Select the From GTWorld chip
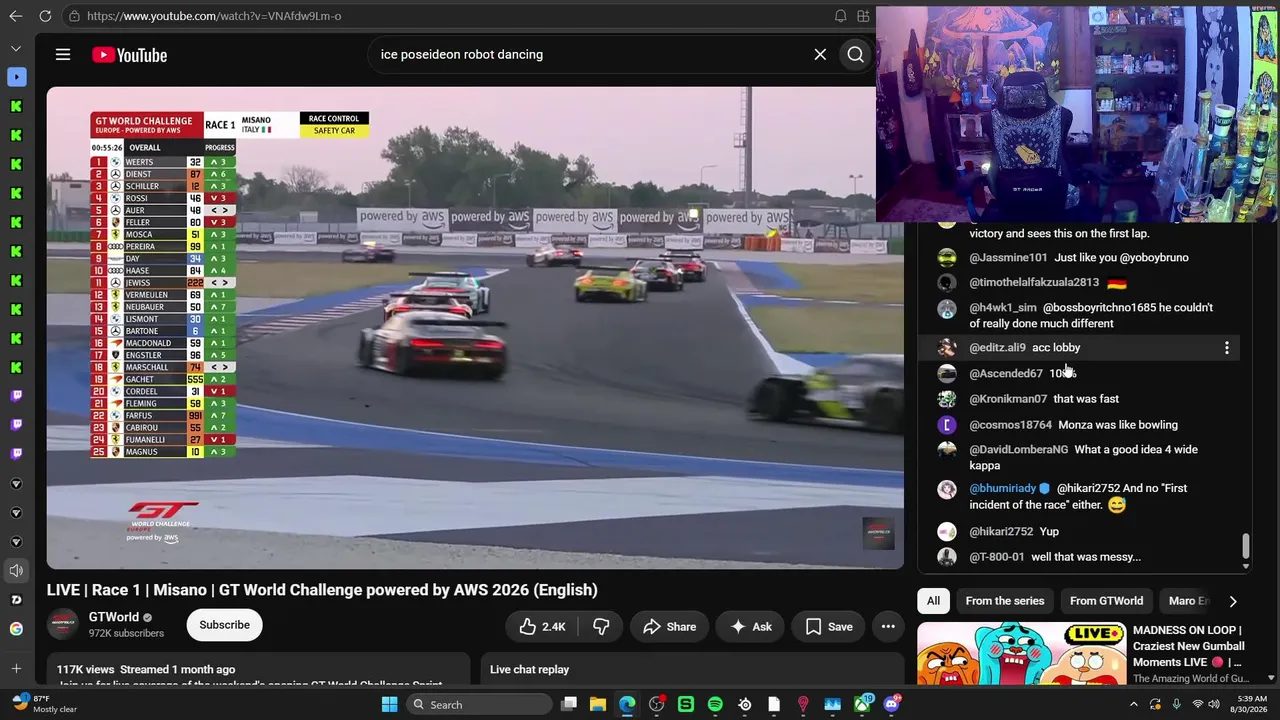Screen dimensions: 1280x720 tap(1106, 601)
